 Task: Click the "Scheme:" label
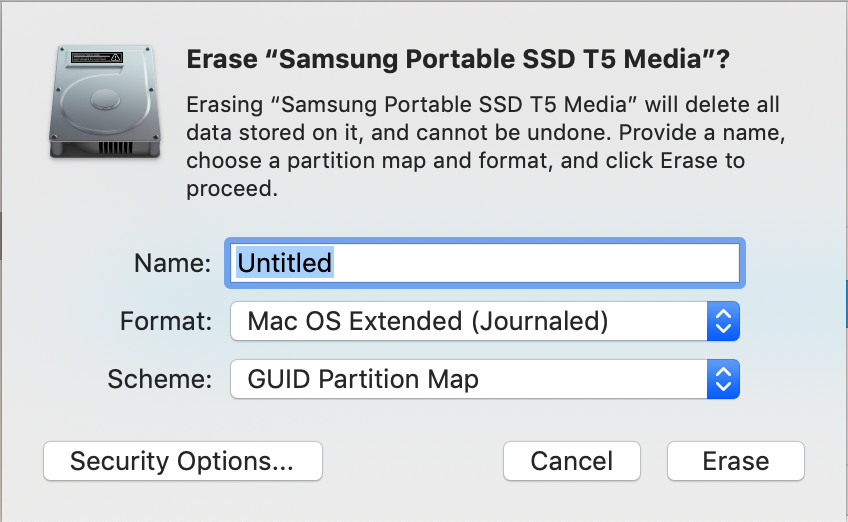point(160,379)
